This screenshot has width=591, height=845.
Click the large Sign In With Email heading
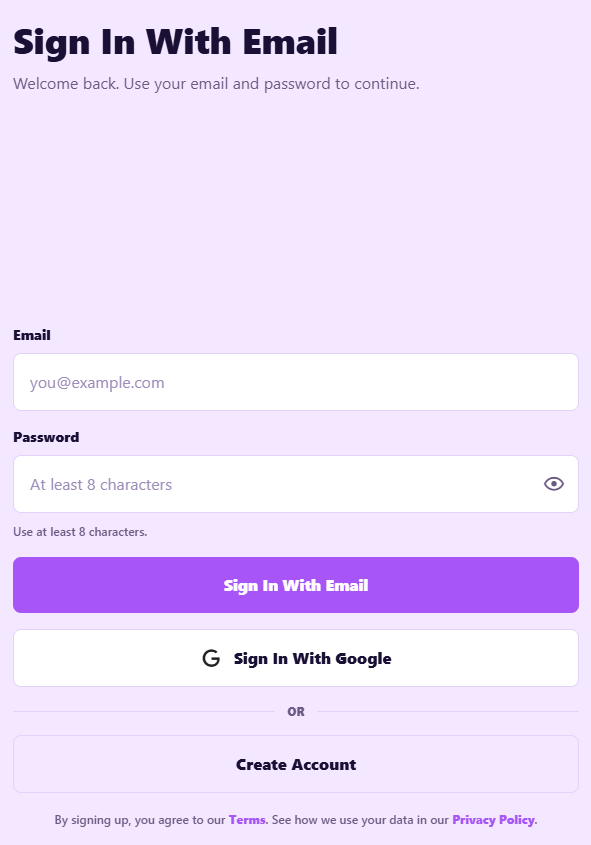pyautogui.click(x=175, y=42)
